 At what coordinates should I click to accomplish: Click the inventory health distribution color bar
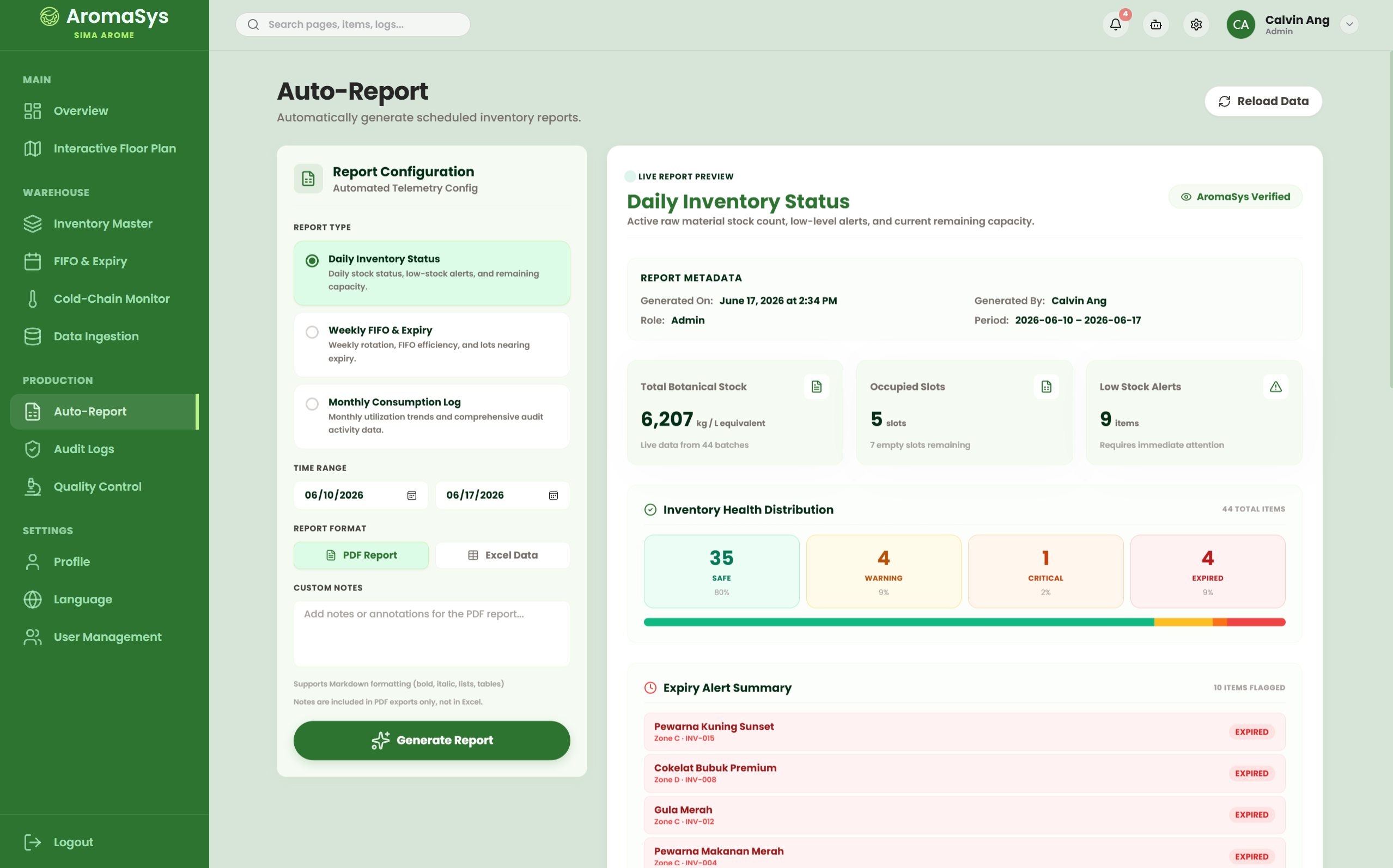point(964,622)
